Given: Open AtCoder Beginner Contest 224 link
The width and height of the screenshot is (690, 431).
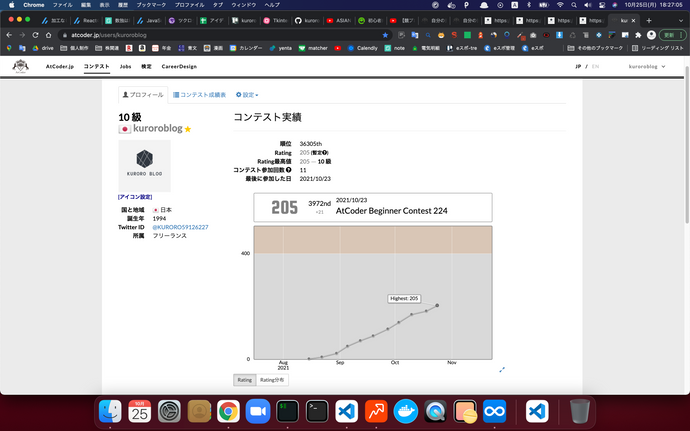Looking at the screenshot, I should point(392,211).
